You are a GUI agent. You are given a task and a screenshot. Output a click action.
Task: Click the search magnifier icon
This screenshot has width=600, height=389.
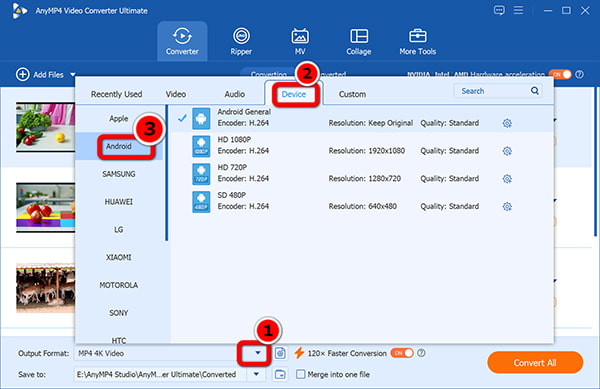(x=535, y=91)
